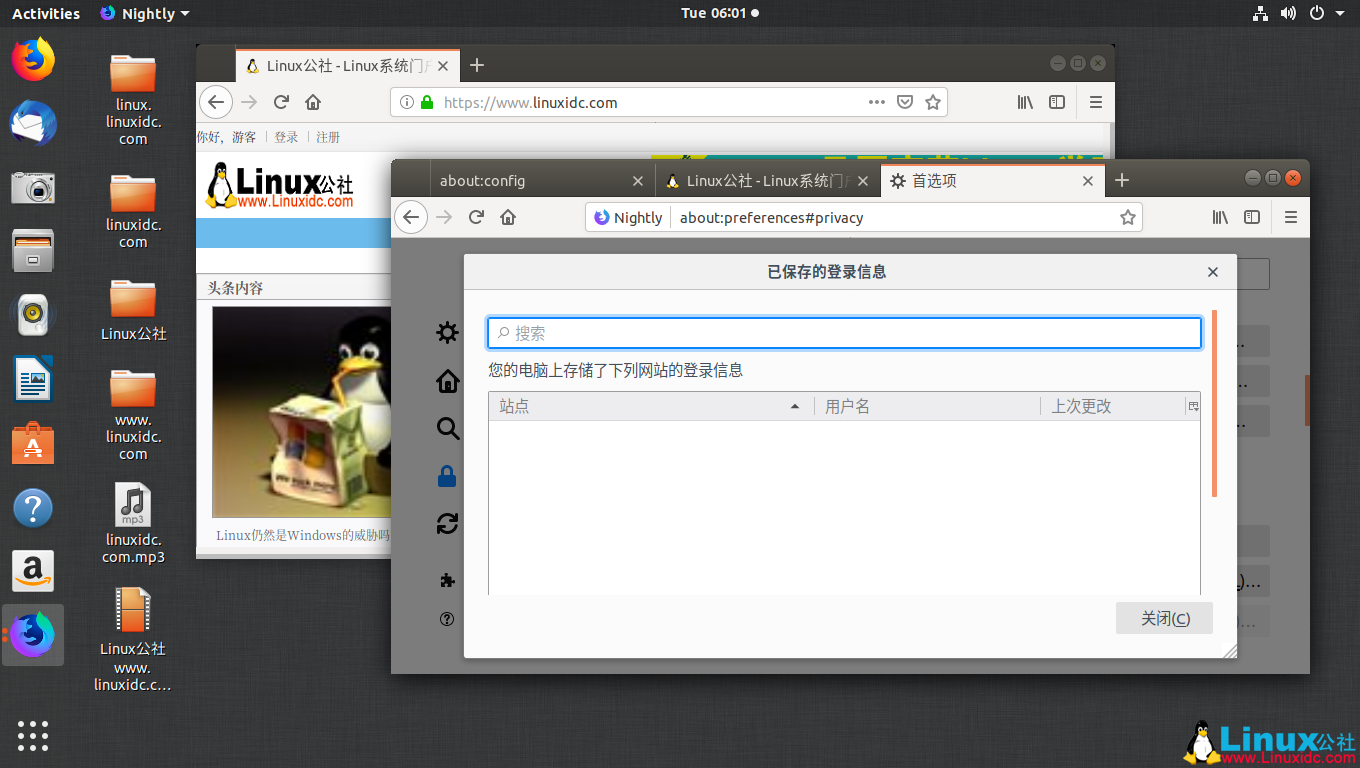Sort logins by 上次更改 column
Image resolution: width=1360 pixels, height=768 pixels.
pos(1113,406)
